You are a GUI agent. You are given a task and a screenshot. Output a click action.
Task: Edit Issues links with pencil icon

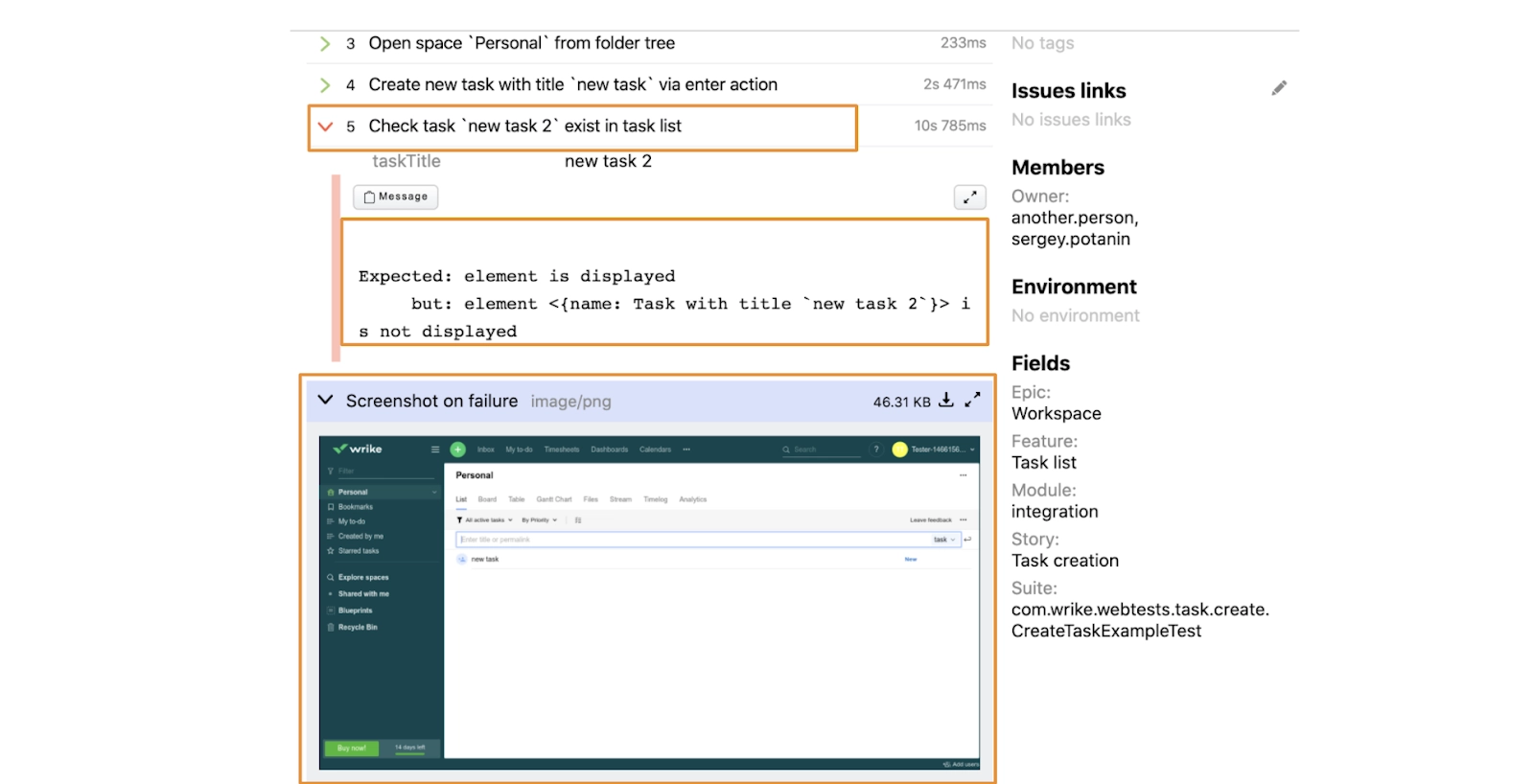[x=1279, y=88]
